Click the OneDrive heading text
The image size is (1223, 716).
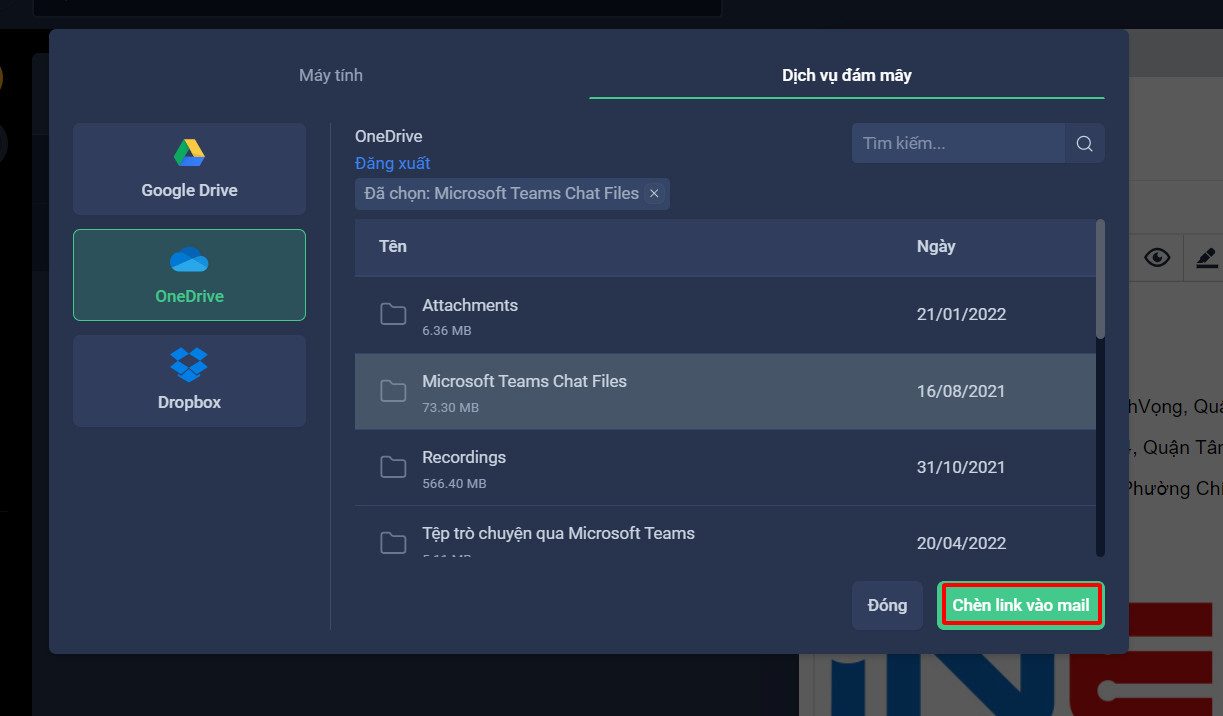pyautogui.click(x=389, y=136)
